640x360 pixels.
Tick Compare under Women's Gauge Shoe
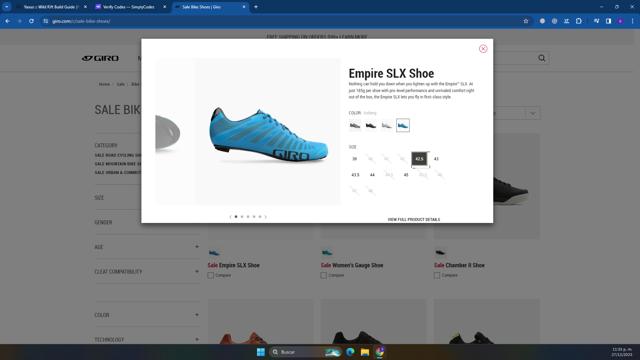click(x=324, y=276)
